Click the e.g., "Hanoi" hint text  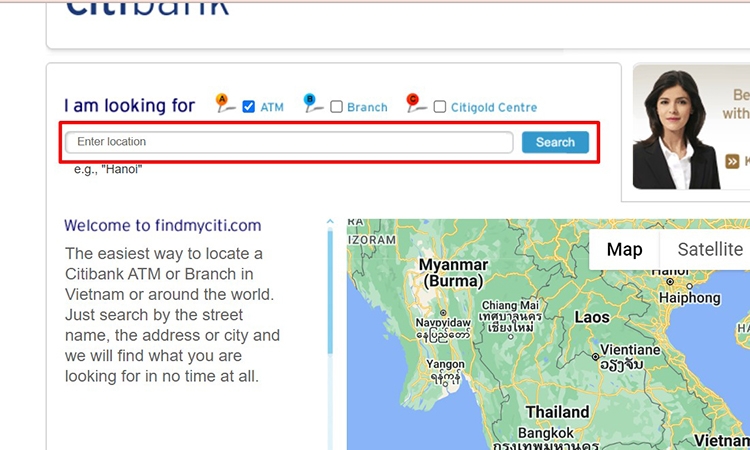[x=108, y=169]
